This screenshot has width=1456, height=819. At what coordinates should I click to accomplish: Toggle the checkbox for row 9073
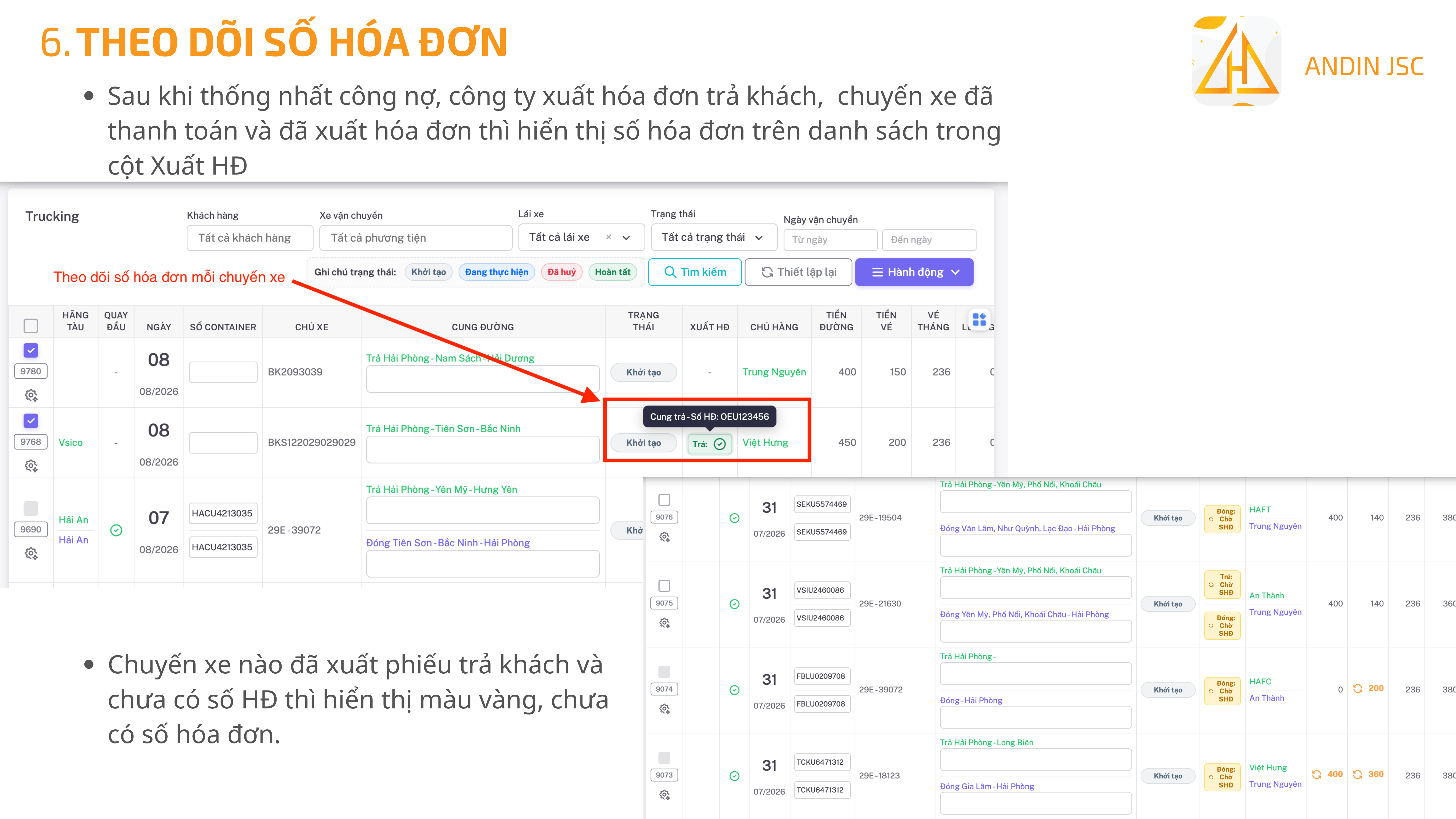coord(665,758)
